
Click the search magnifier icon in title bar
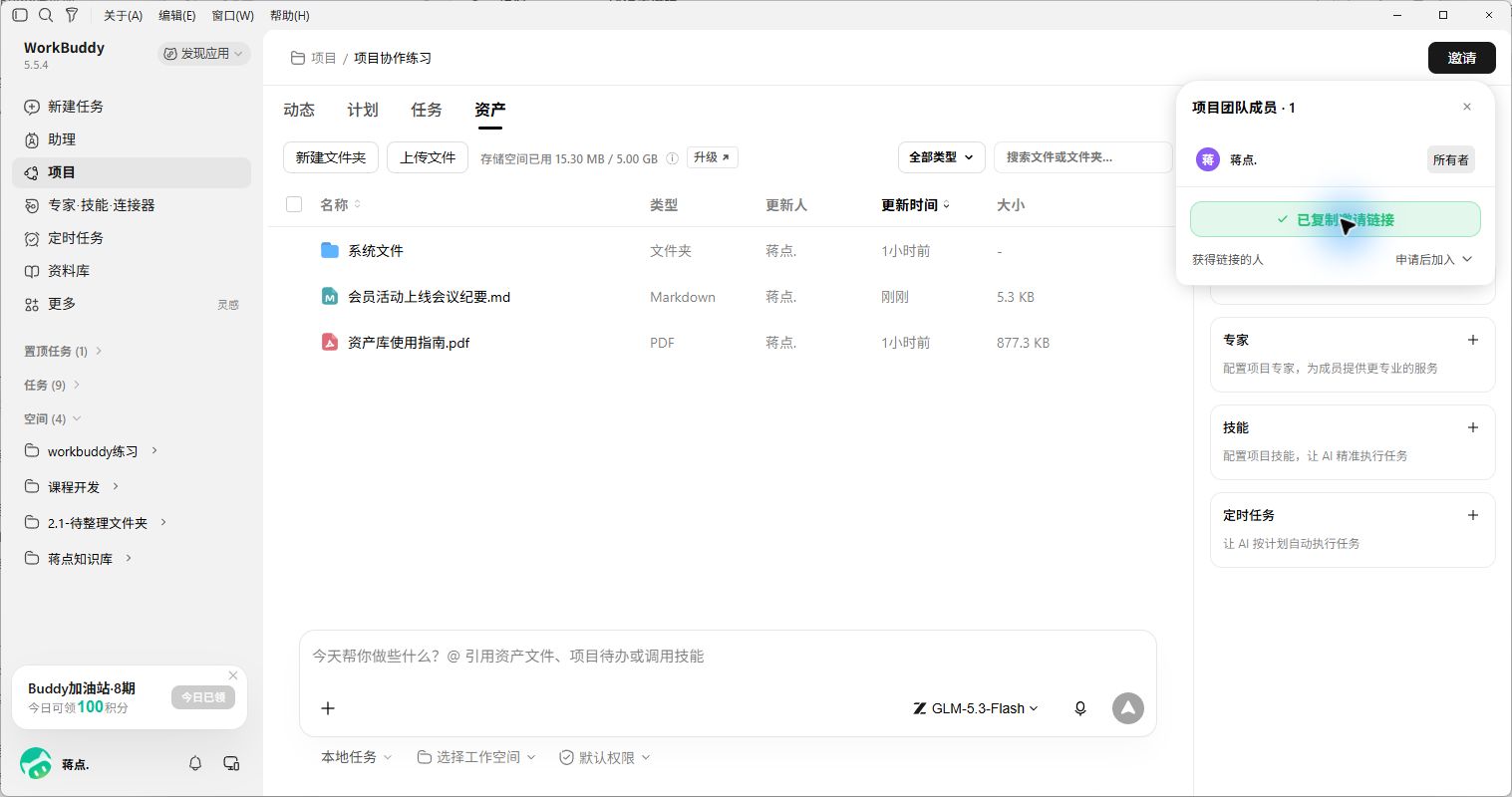(46, 15)
